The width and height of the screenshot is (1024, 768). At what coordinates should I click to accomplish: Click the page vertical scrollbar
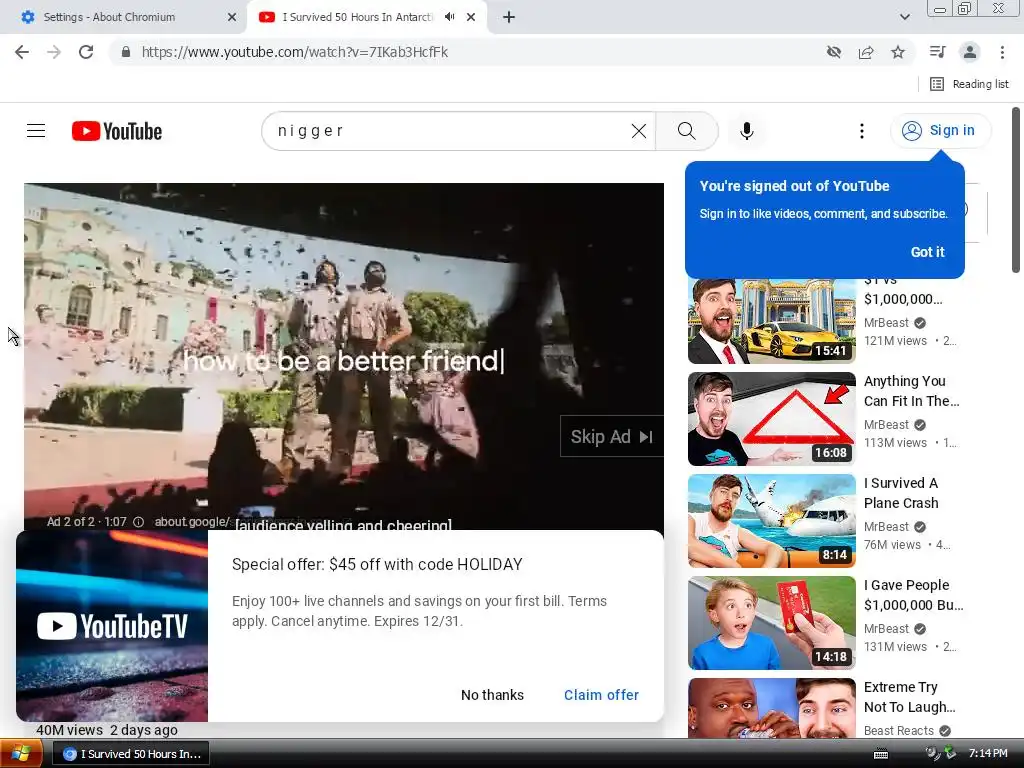click(1016, 189)
